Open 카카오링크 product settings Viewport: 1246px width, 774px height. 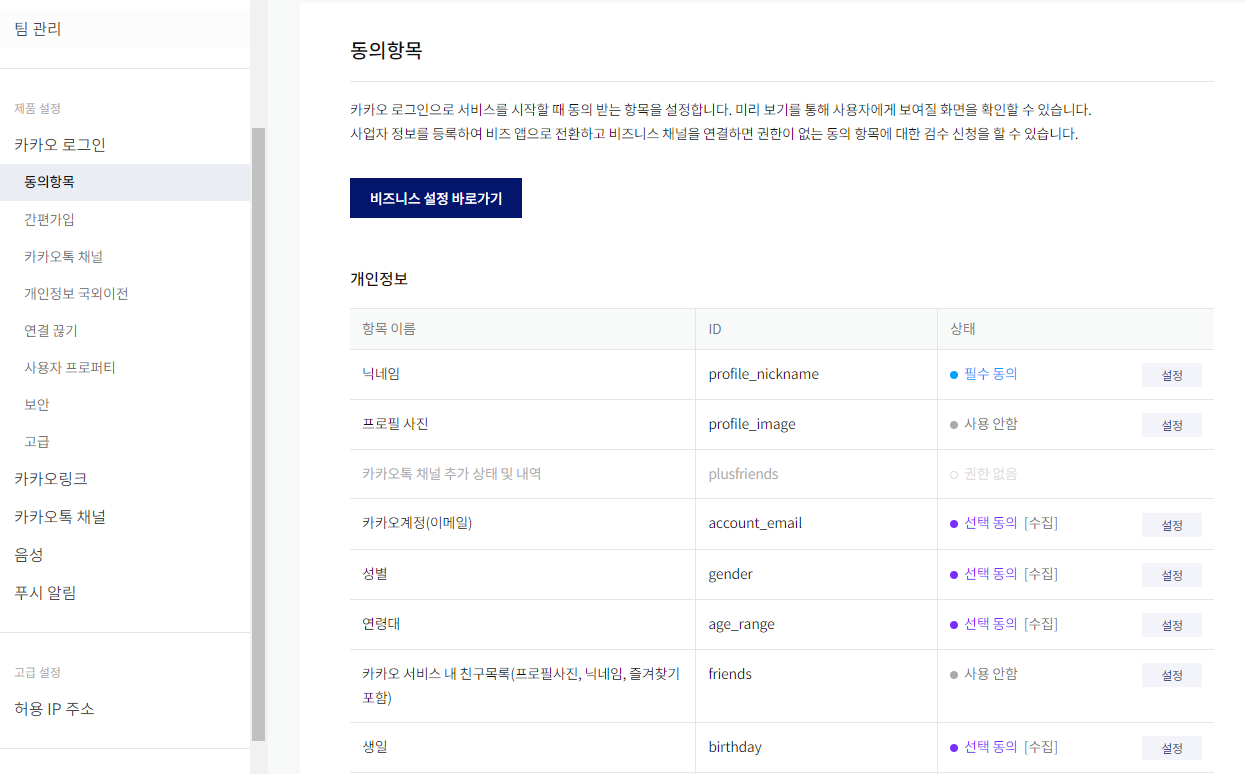[x=51, y=478]
